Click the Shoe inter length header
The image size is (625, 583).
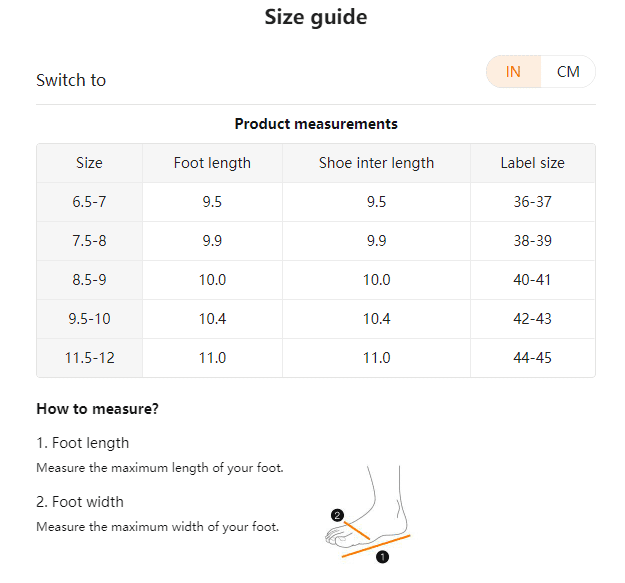pos(376,163)
